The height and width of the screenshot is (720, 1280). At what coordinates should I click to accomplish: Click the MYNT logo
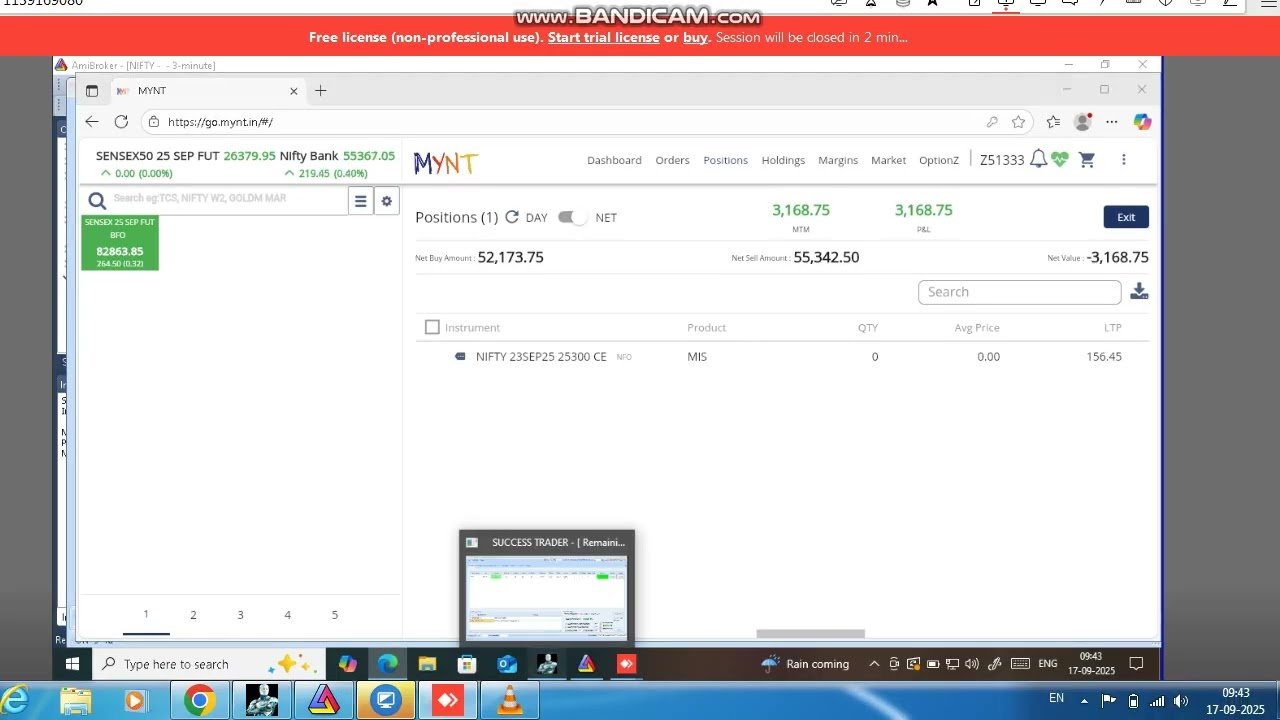pyautogui.click(x=446, y=163)
